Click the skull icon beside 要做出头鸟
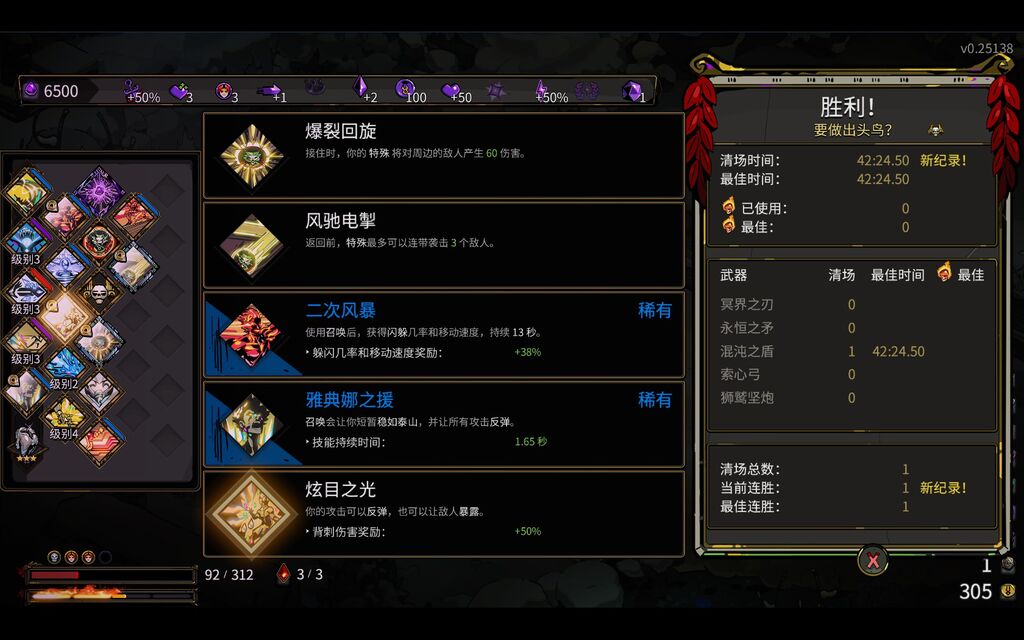The width and height of the screenshot is (1024, 640). point(935,129)
